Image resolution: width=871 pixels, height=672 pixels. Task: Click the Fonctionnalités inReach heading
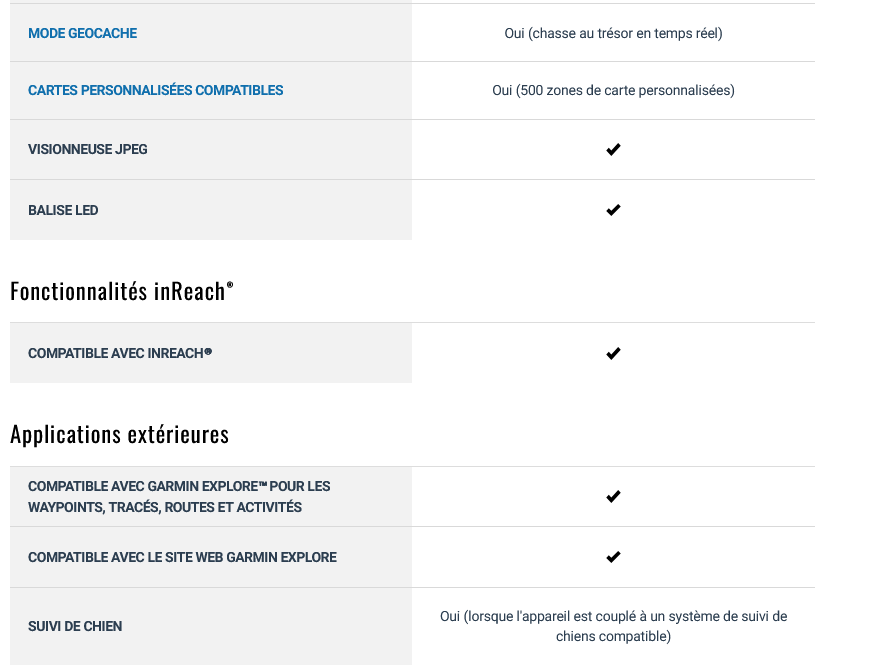122,291
